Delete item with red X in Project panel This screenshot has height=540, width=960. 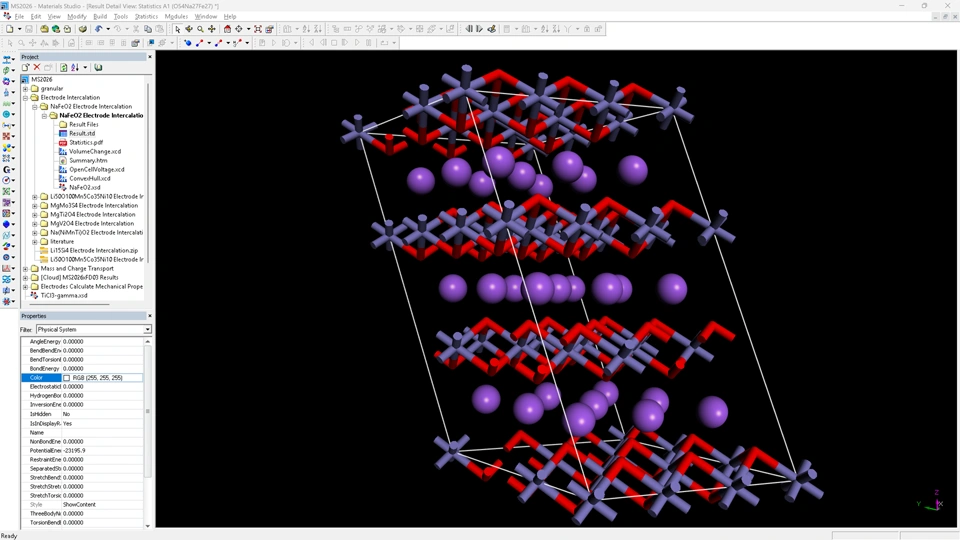37,67
